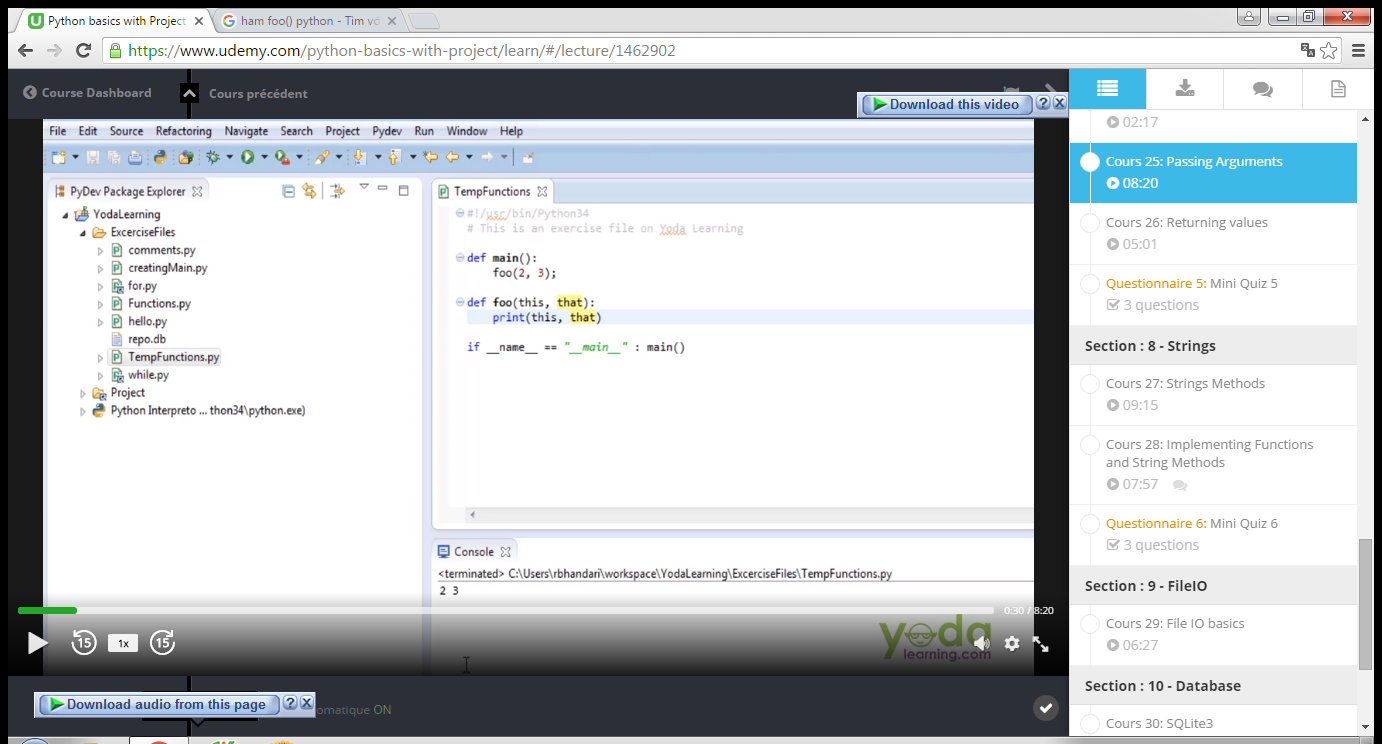Open help for Download this video bar
1382x744 pixels.
click(1043, 103)
